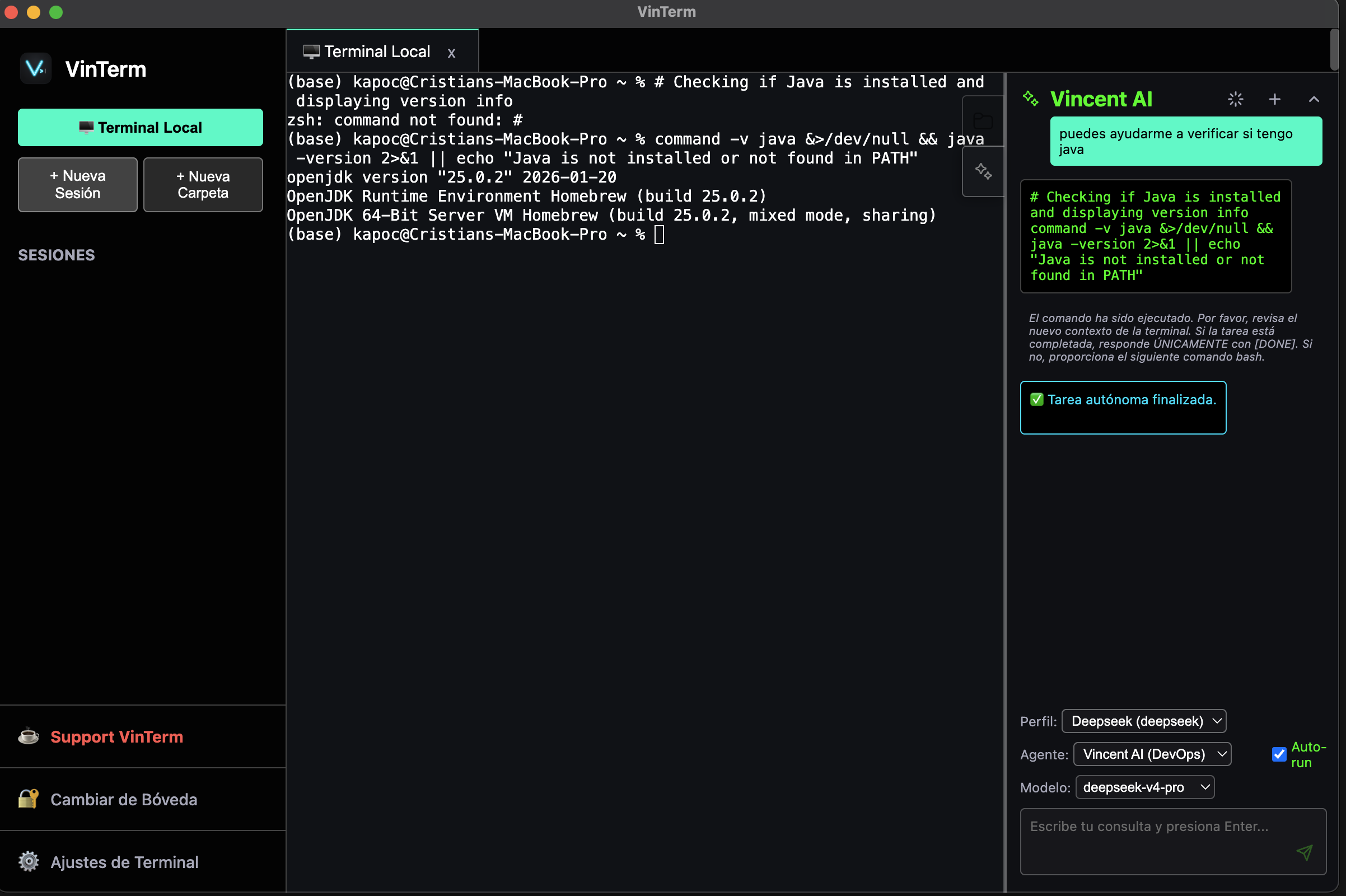Click the Auto-run label text

click(1308, 754)
